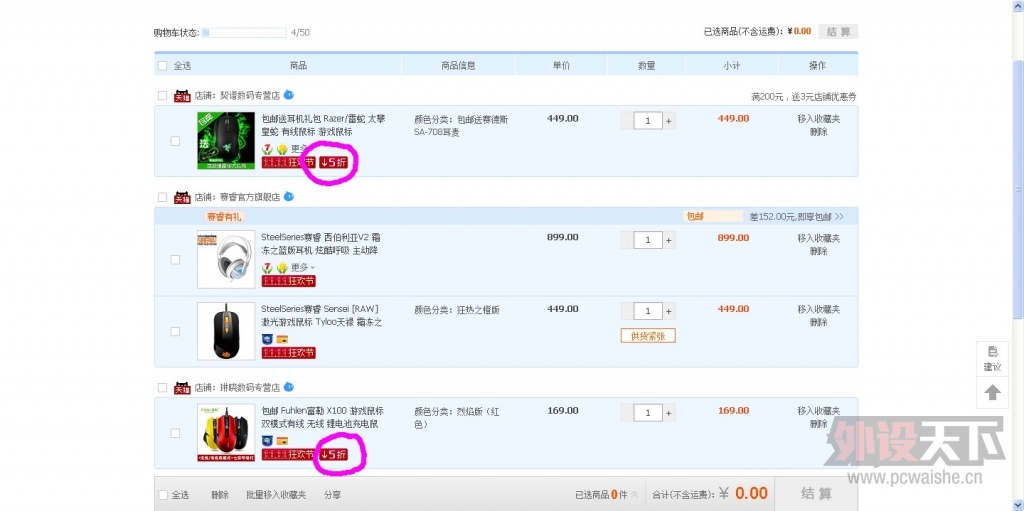Click the back-to-top arrow button
Image resolution: width=1024 pixels, height=511 pixels.
[x=993, y=393]
